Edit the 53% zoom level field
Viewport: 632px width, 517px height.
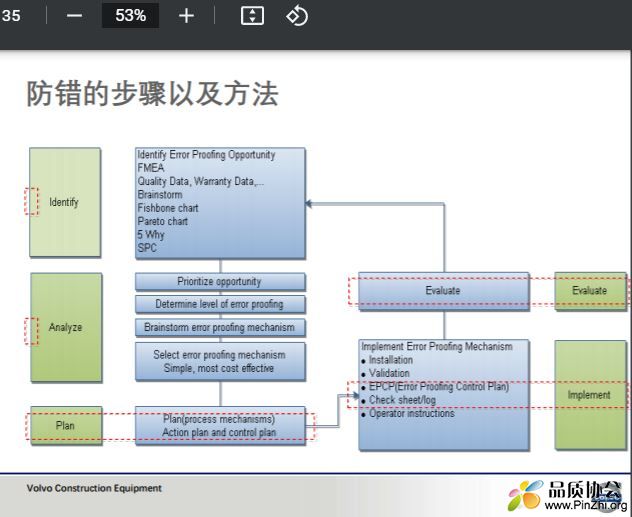[130, 16]
